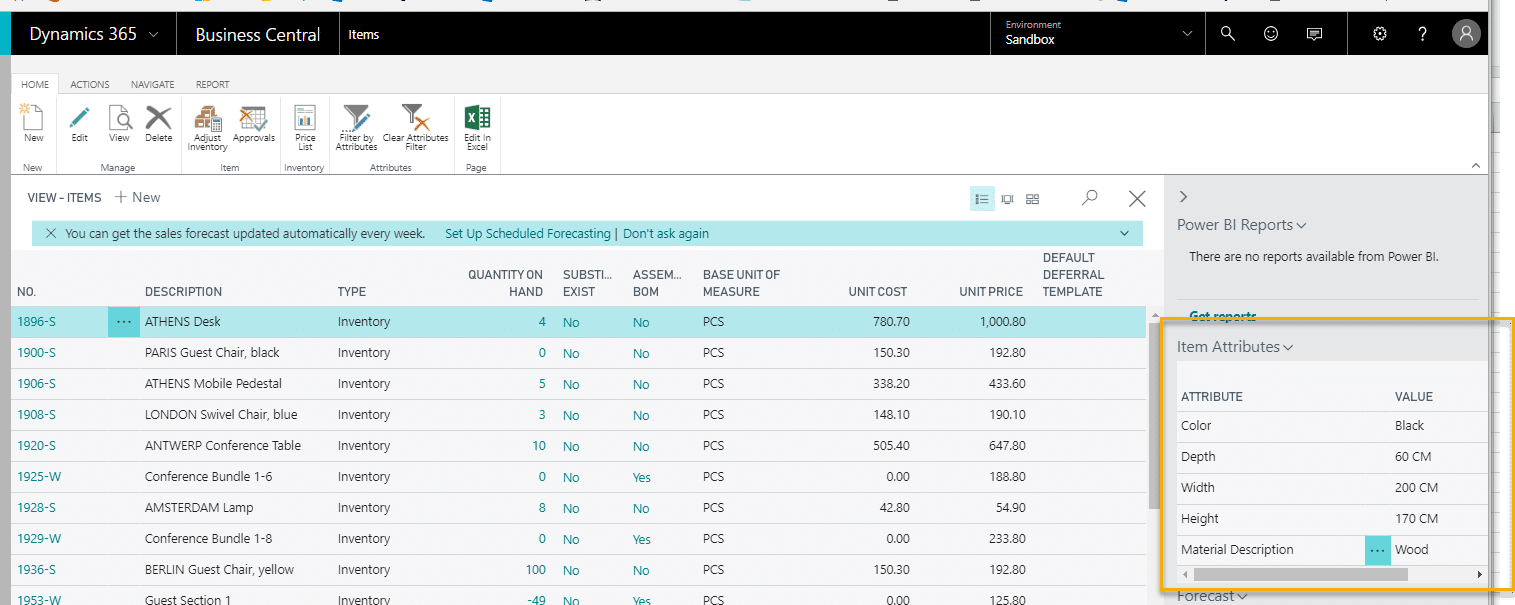Expand the Forecast section
1515x605 pixels.
pyautogui.click(x=1210, y=595)
